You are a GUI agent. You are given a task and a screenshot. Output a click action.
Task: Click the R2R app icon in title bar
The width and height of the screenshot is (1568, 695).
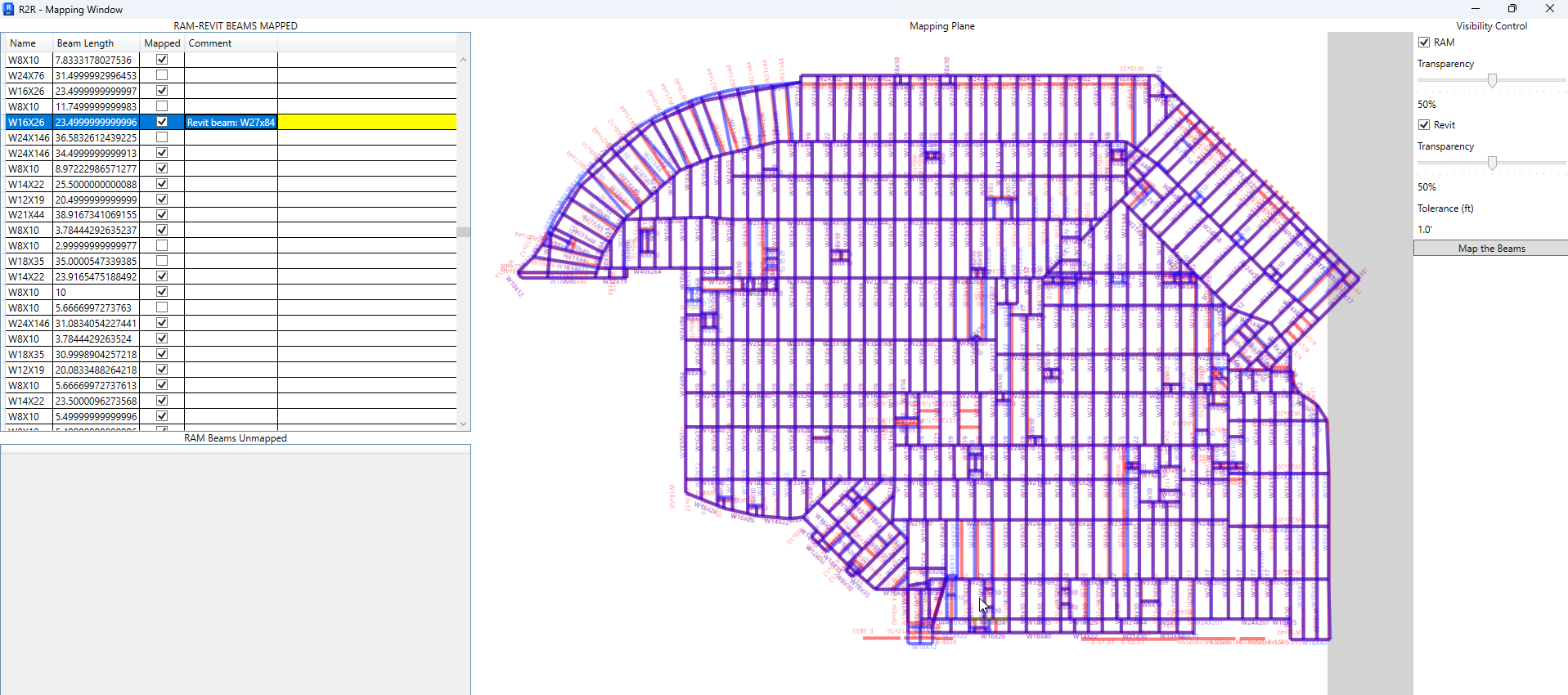coord(8,9)
